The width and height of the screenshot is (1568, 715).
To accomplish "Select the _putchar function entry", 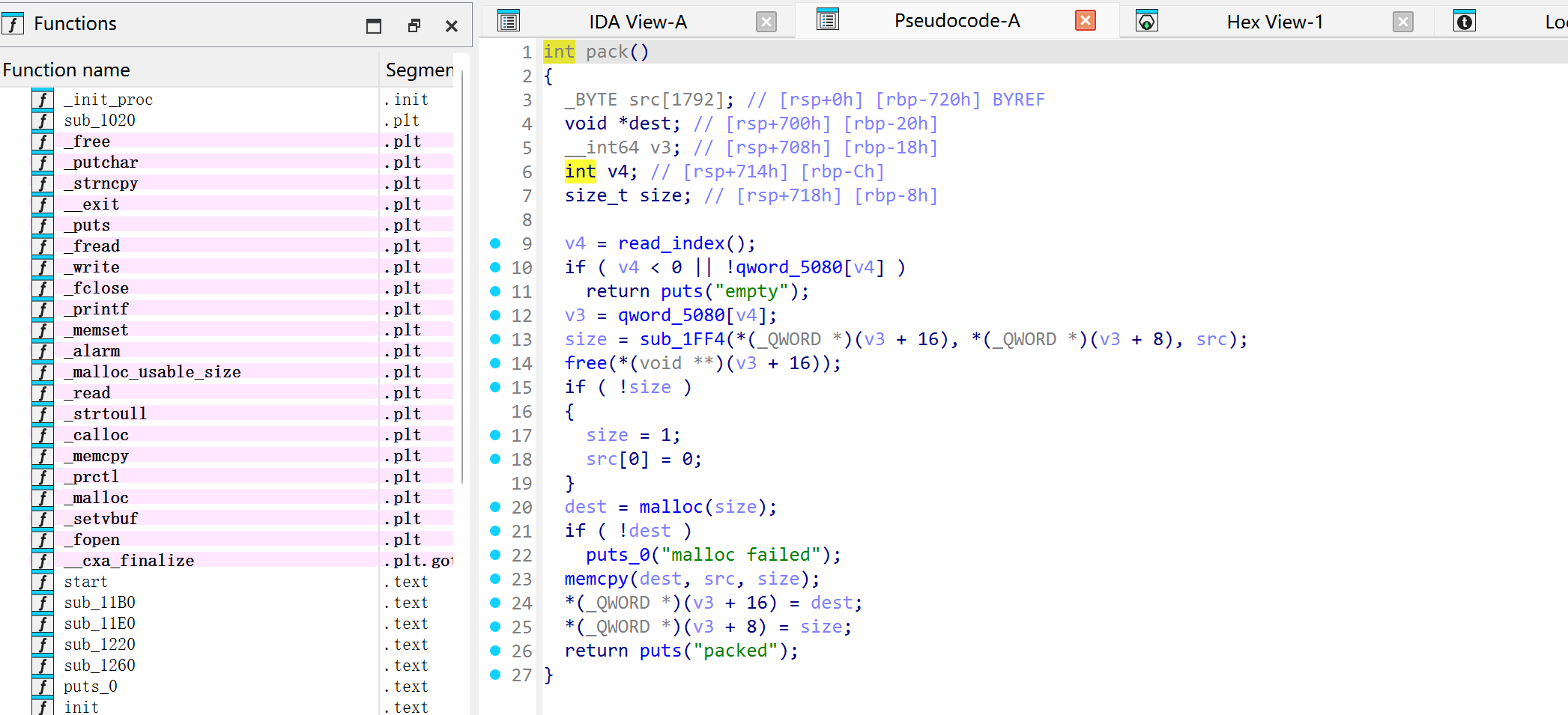I will [x=227, y=162].
